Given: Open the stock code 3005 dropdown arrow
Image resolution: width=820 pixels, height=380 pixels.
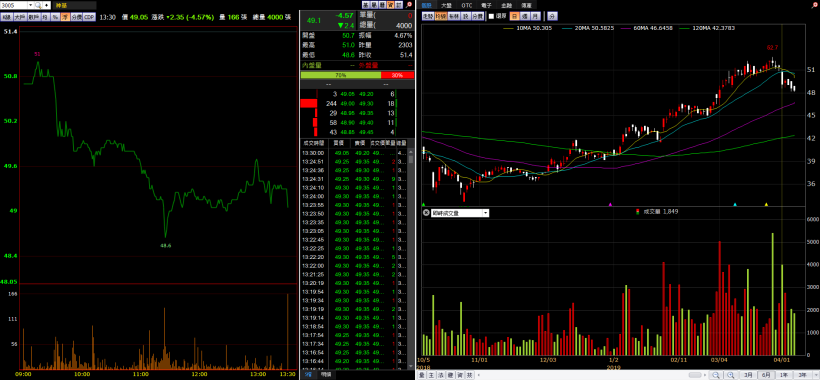Looking at the screenshot, I should (30, 5).
